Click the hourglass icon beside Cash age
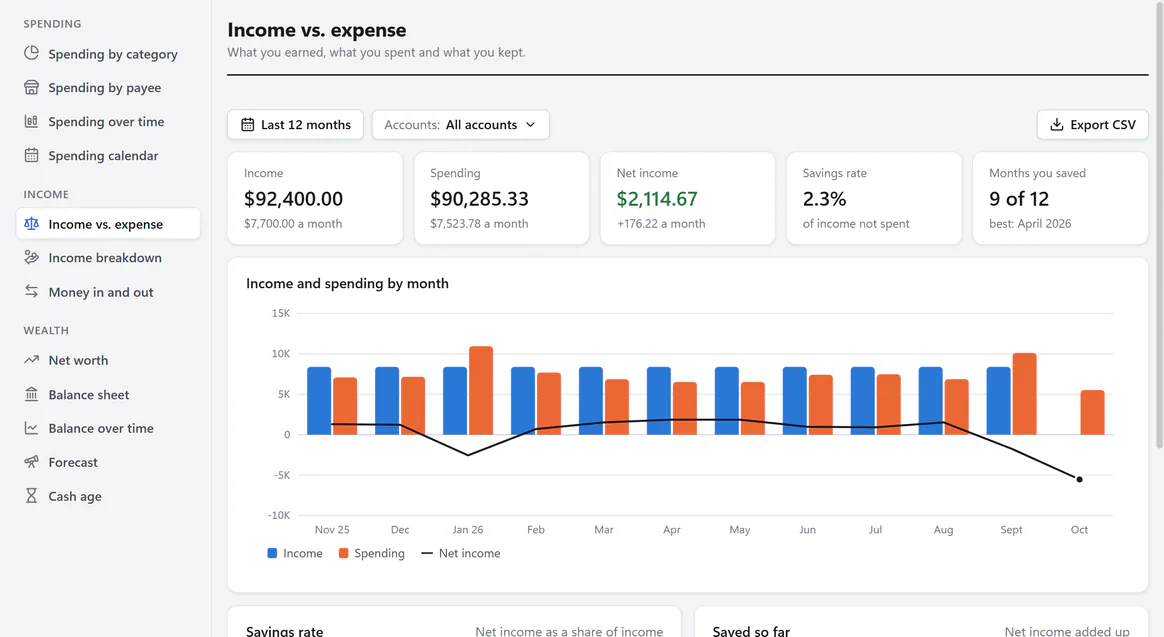 (x=31, y=495)
